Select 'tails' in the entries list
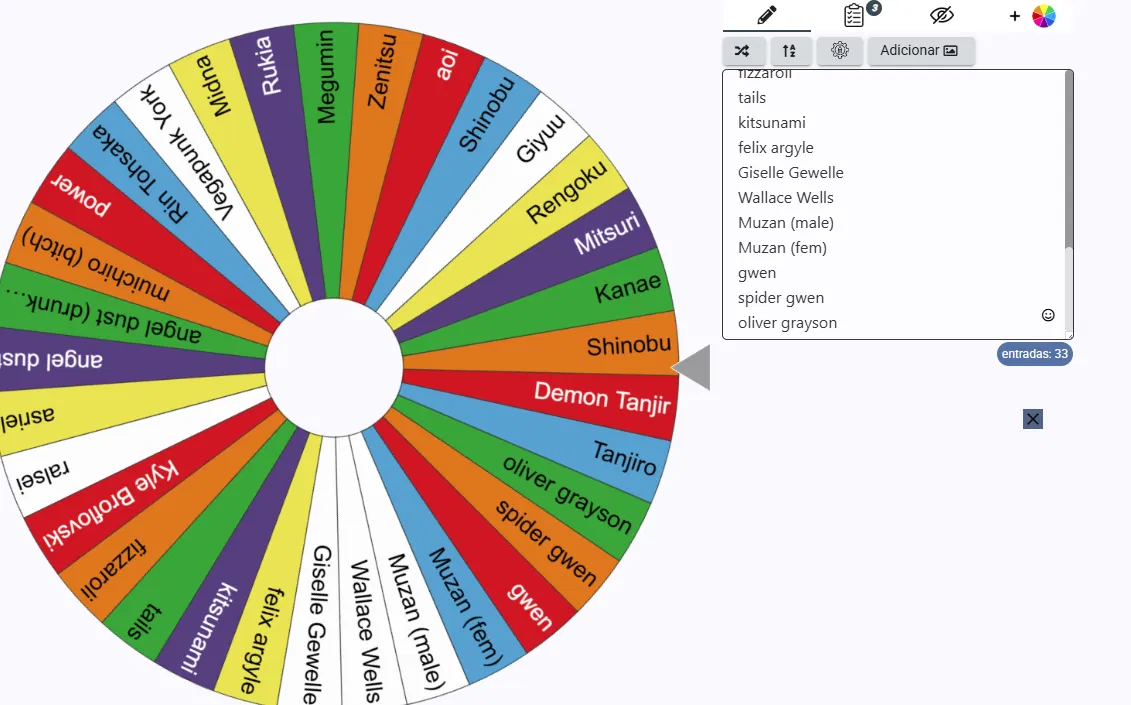This screenshot has width=1131, height=705. (x=752, y=97)
